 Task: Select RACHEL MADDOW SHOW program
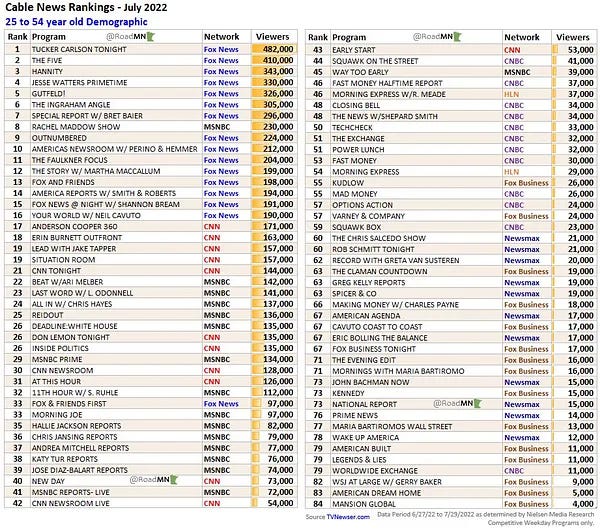76,127
